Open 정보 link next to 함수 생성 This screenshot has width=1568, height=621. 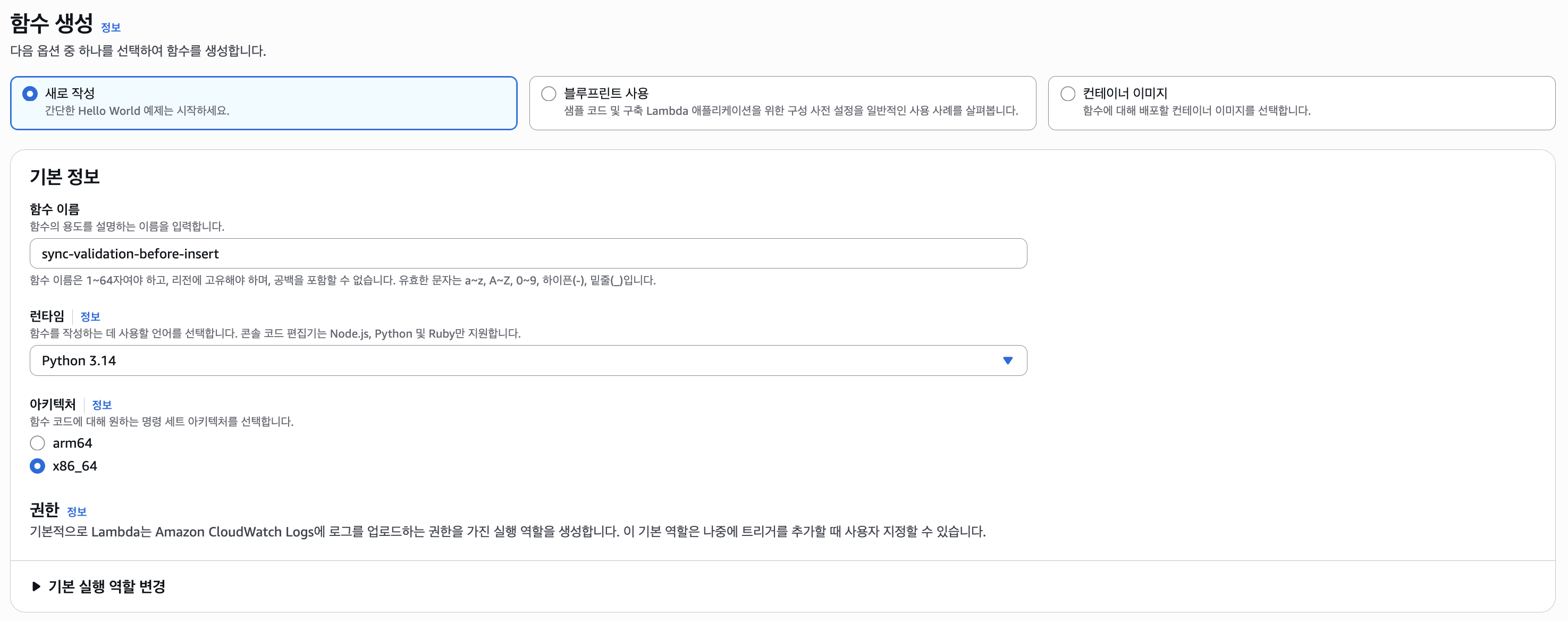click(110, 28)
